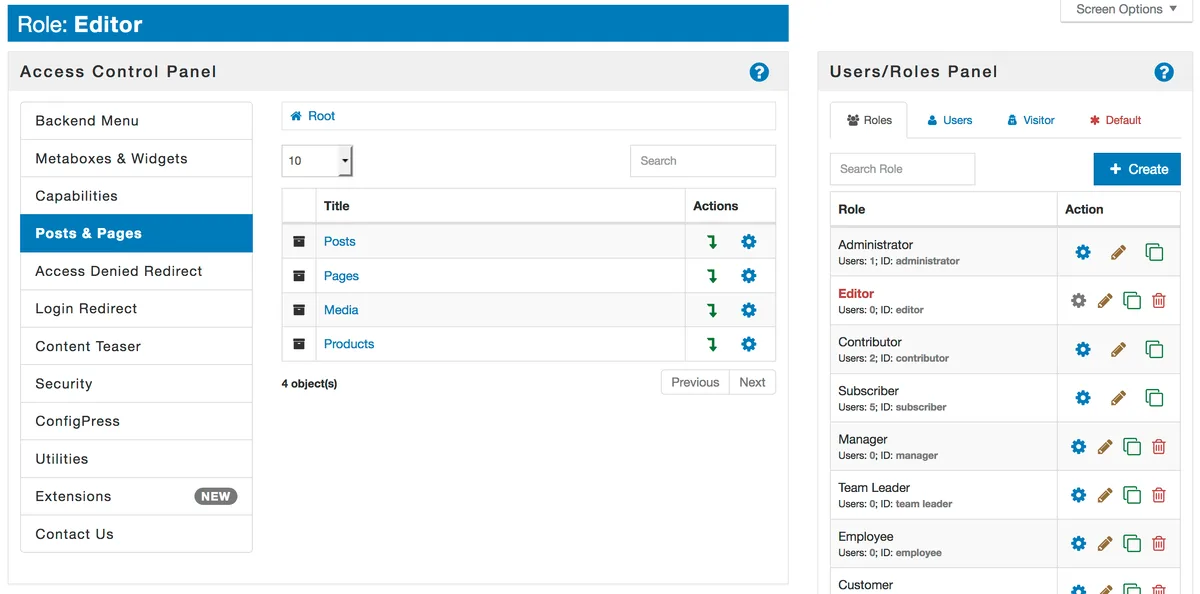
Task: Drill down into Products with green arrow
Action: pyautogui.click(x=712, y=344)
